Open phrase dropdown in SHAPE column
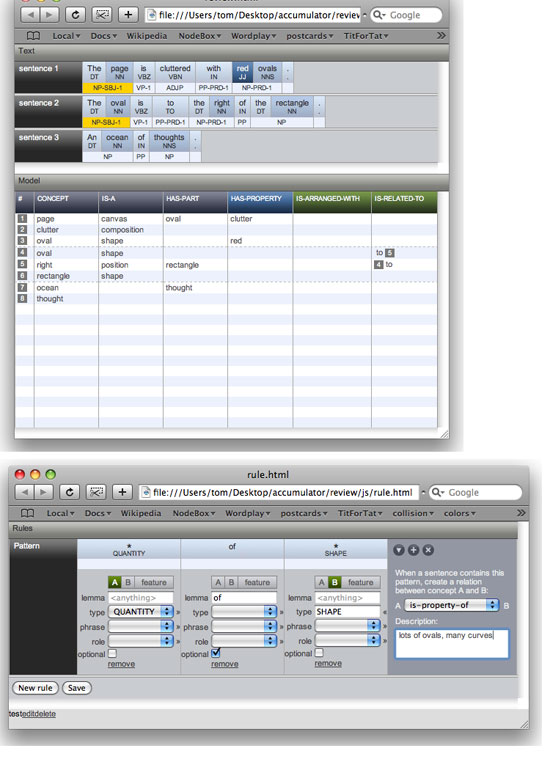 [348, 626]
